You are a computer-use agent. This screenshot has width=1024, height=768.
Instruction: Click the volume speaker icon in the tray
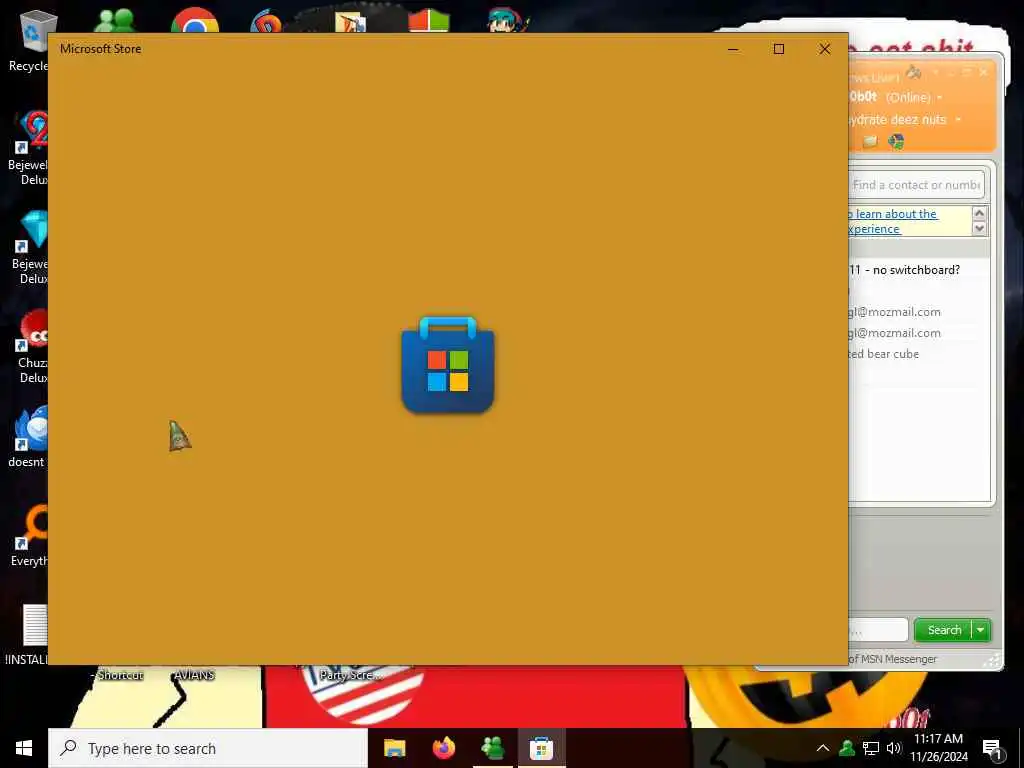coord(894,748)
